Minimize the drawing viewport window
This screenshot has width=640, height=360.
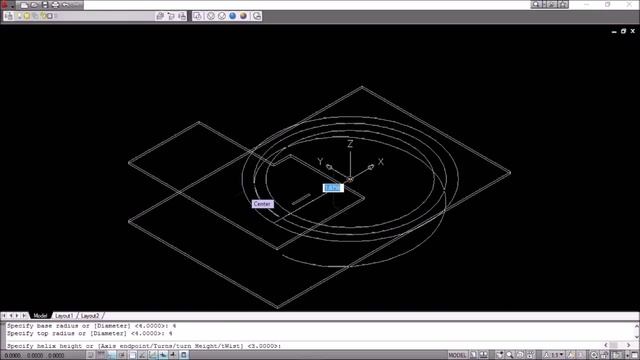[x=614, y=31]
